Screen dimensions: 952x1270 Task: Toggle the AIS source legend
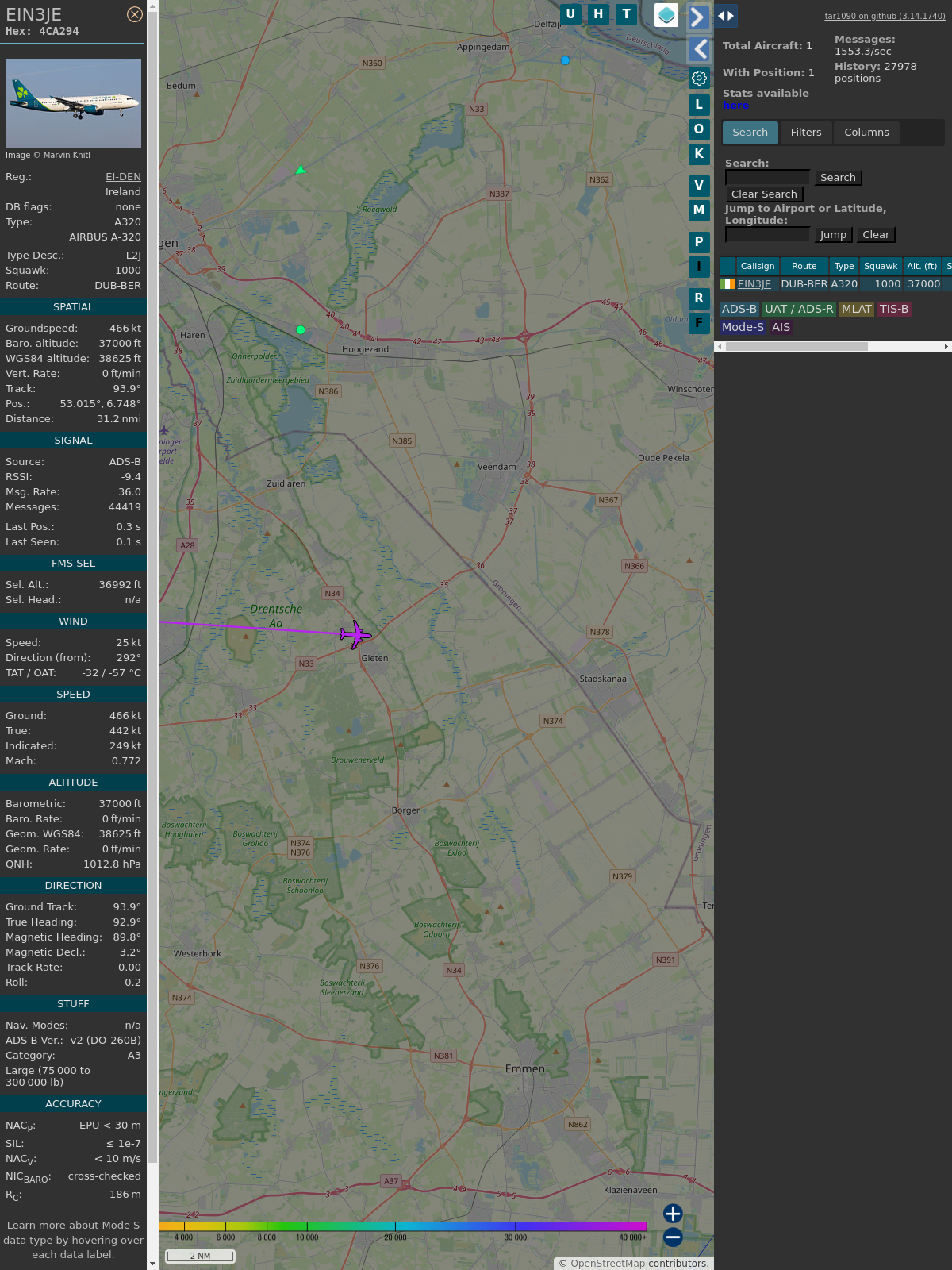[781, 328]
